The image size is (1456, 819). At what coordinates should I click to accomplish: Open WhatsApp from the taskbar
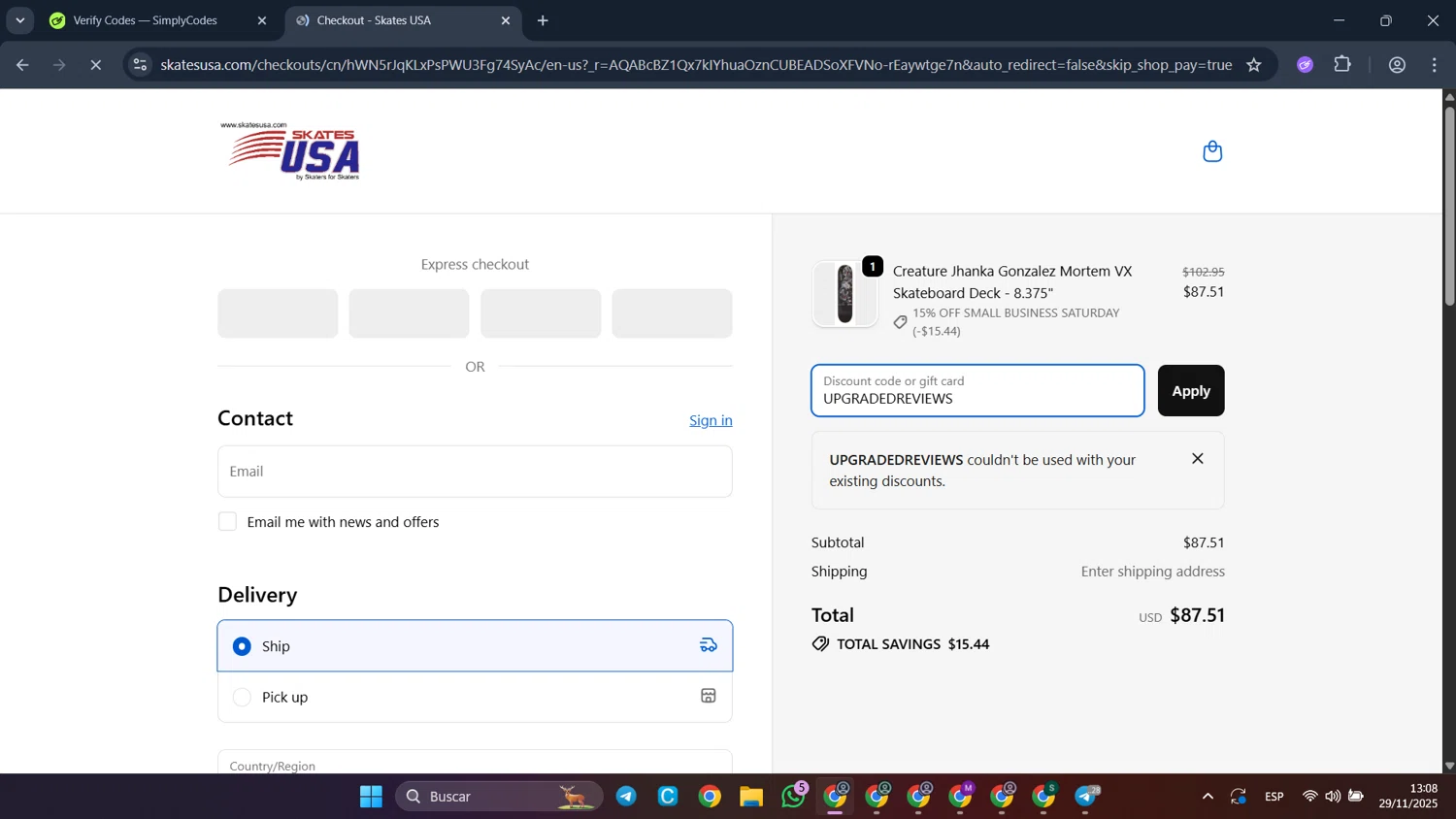coord(794,797)
